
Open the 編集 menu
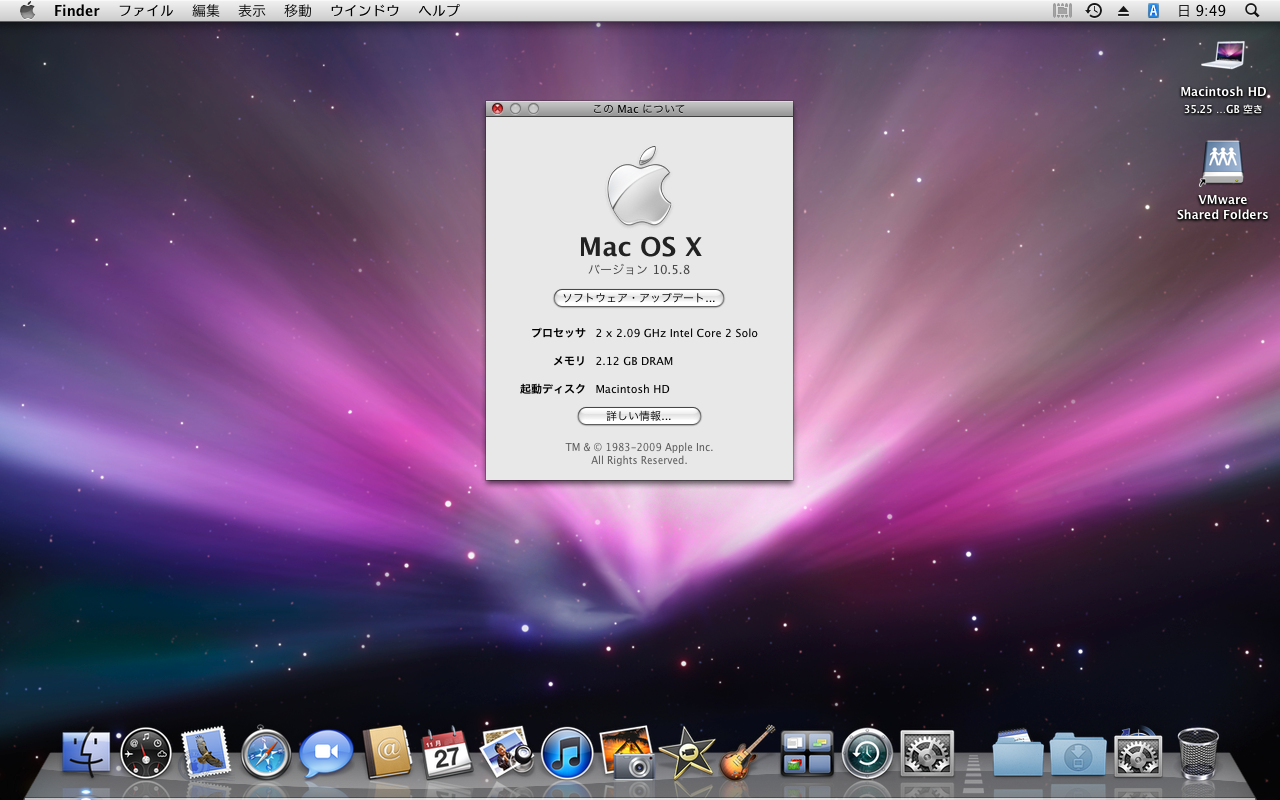click(x=206, y=10)
